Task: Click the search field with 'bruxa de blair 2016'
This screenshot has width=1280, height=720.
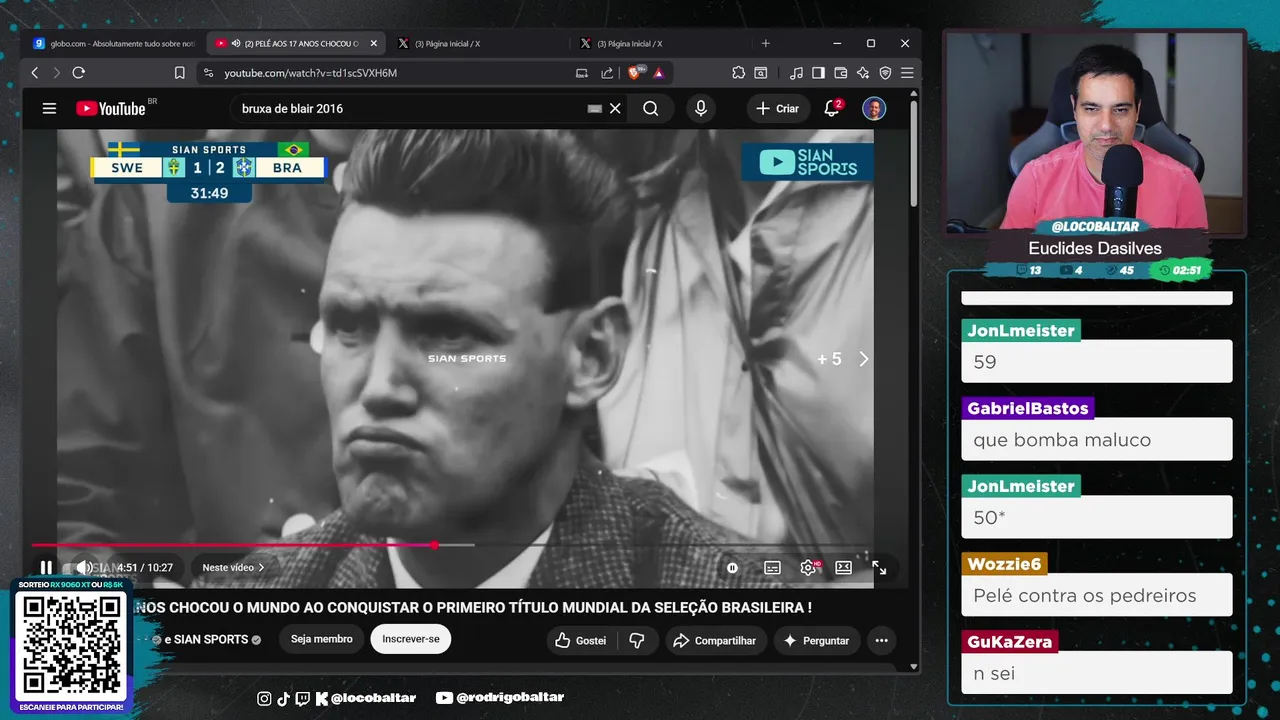Action: [410, 108]
